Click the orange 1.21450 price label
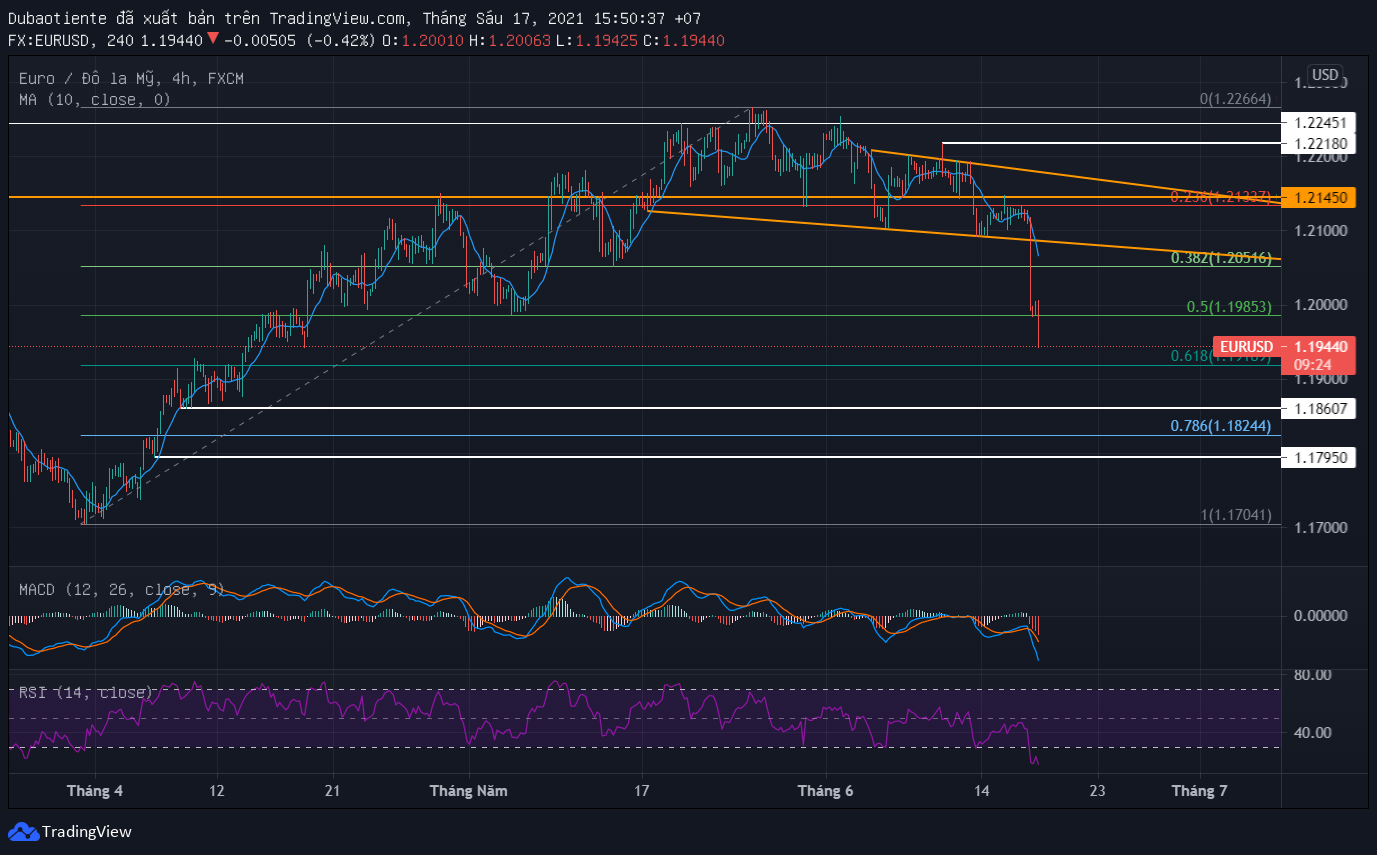Viewport: 1377px width, 855px height. [1319, 198]
